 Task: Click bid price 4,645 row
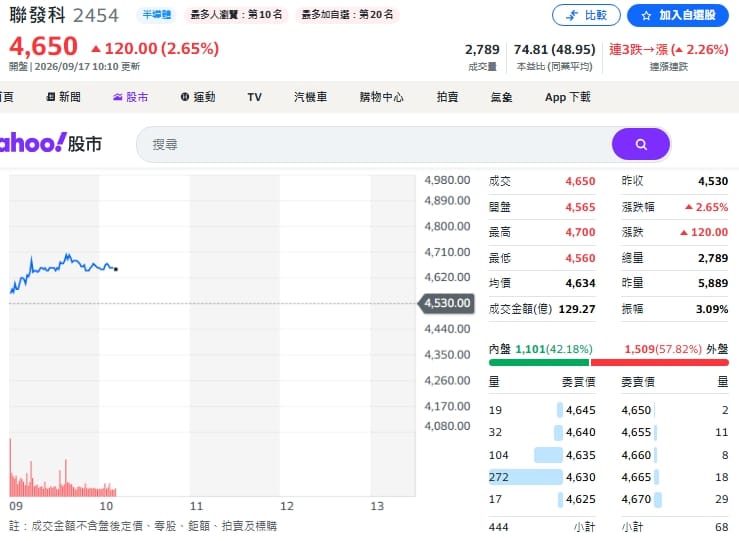[x=542, y=410]
